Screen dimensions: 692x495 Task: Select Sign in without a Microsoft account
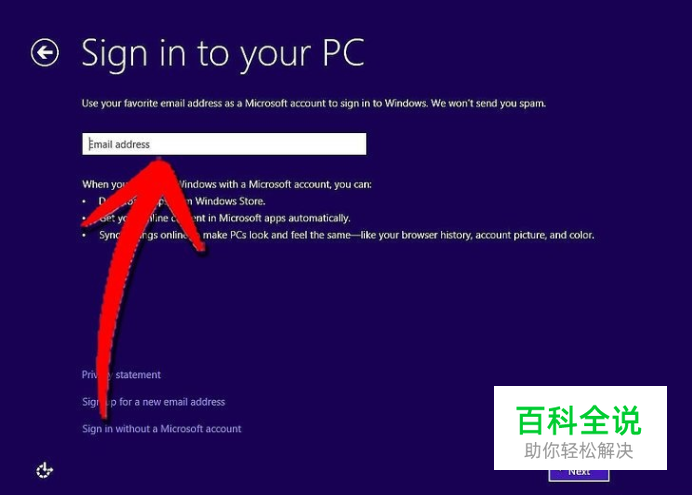tap(162, 429)
